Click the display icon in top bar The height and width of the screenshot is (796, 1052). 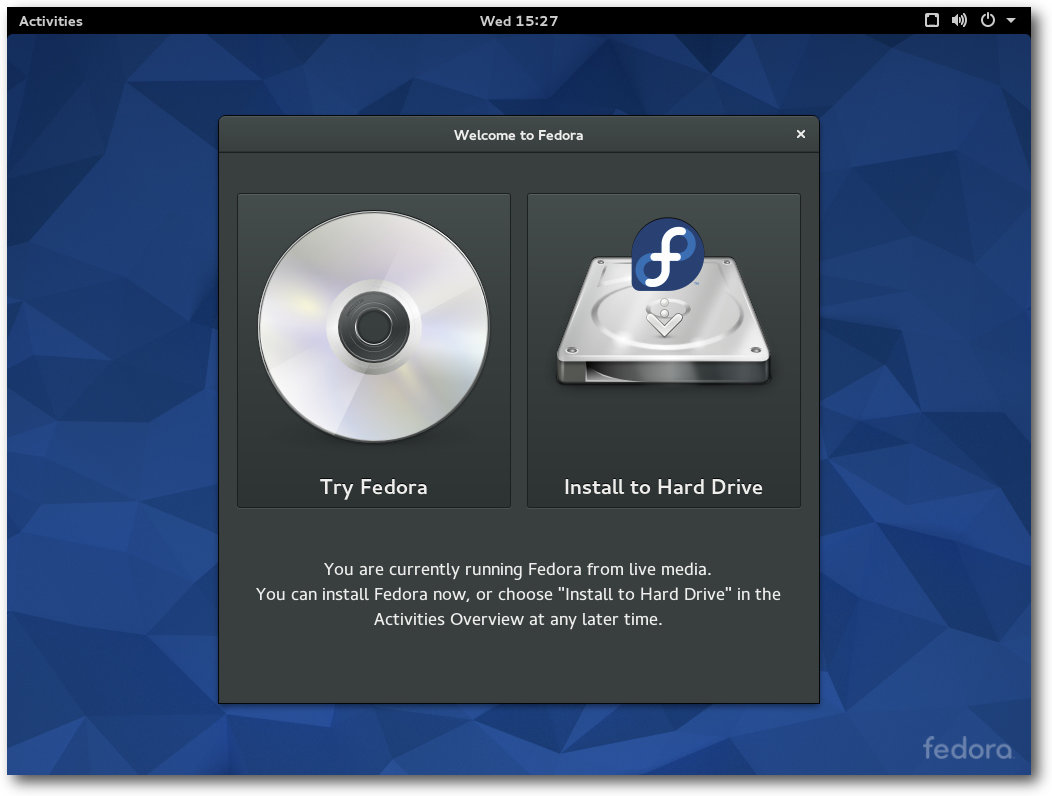tap(931, 20)
